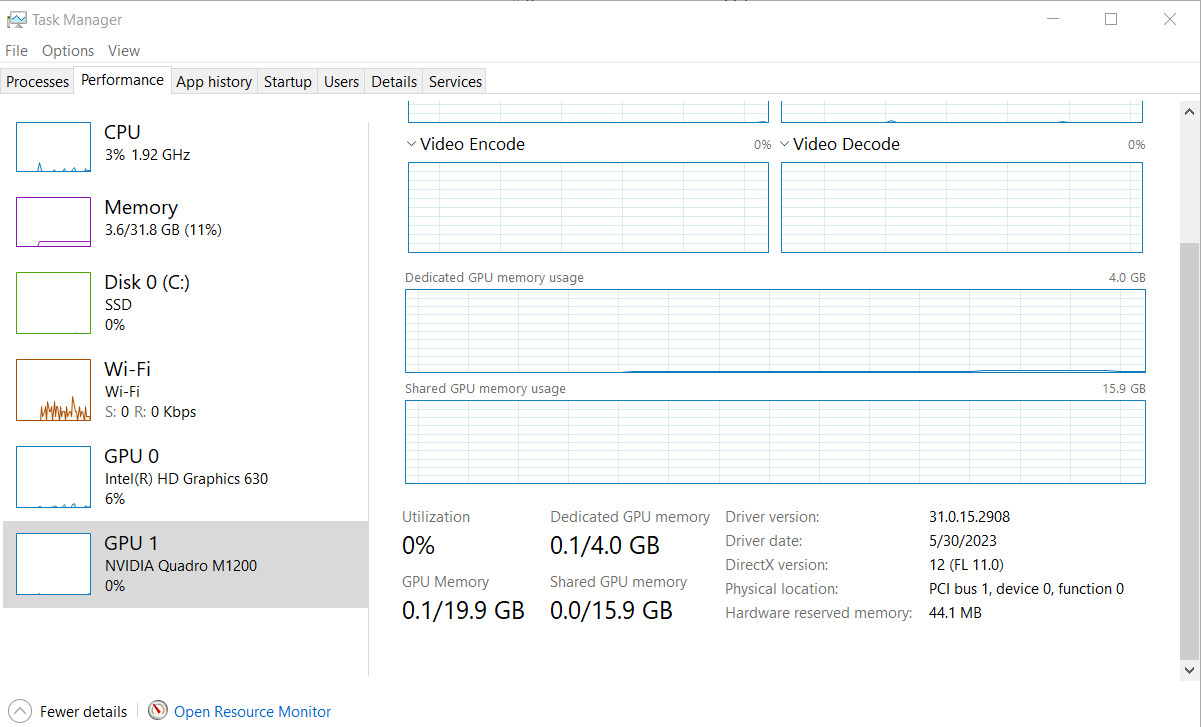Switch to the Processes tab
The image size is (1201, 727).
click(38, 82)
